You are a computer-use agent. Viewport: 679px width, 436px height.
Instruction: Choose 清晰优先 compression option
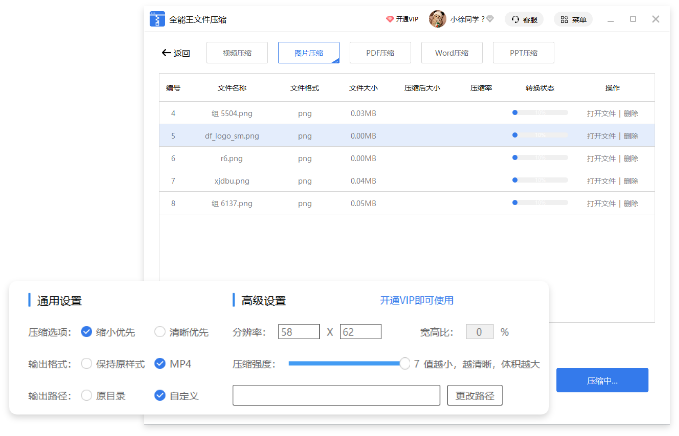(160, 332)
